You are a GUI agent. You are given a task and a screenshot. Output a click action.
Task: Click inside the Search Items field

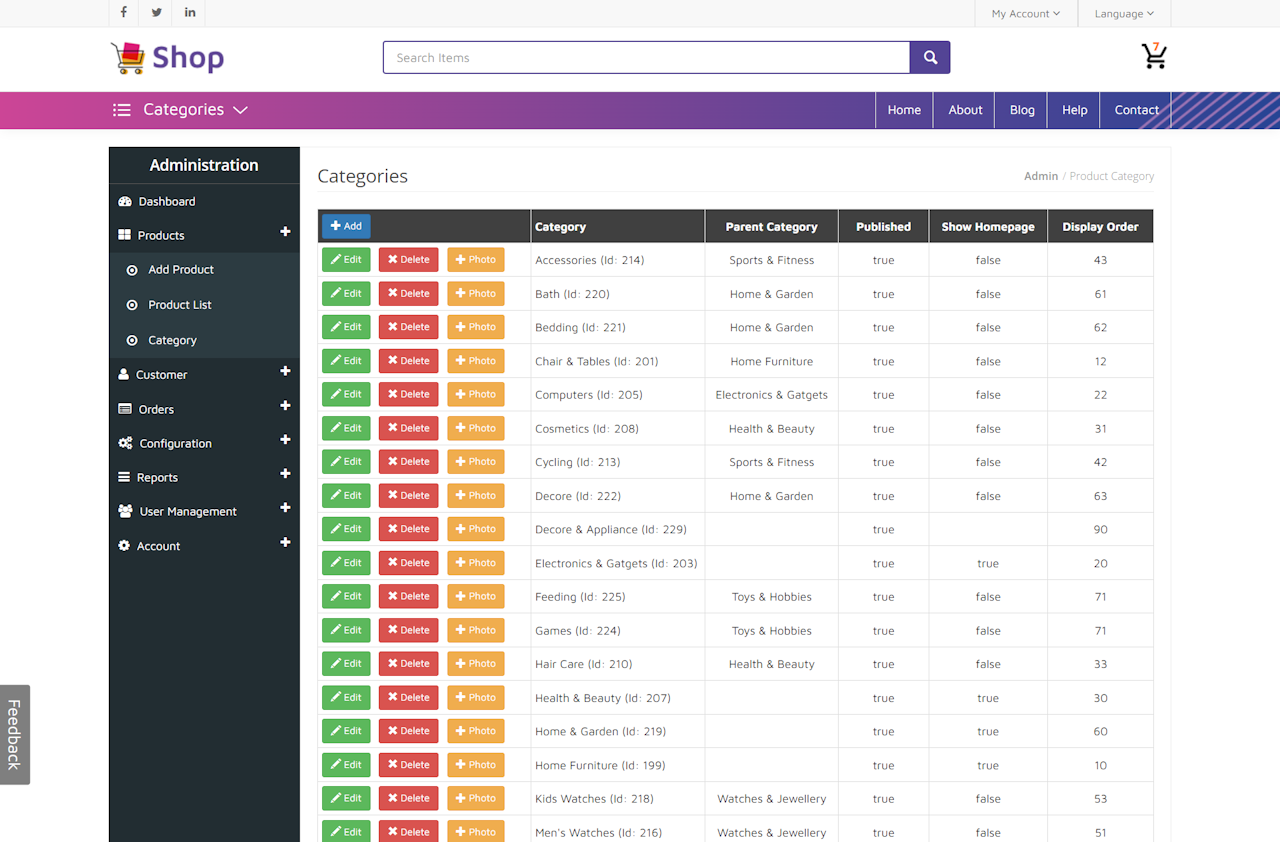click(x=646, y=58)
